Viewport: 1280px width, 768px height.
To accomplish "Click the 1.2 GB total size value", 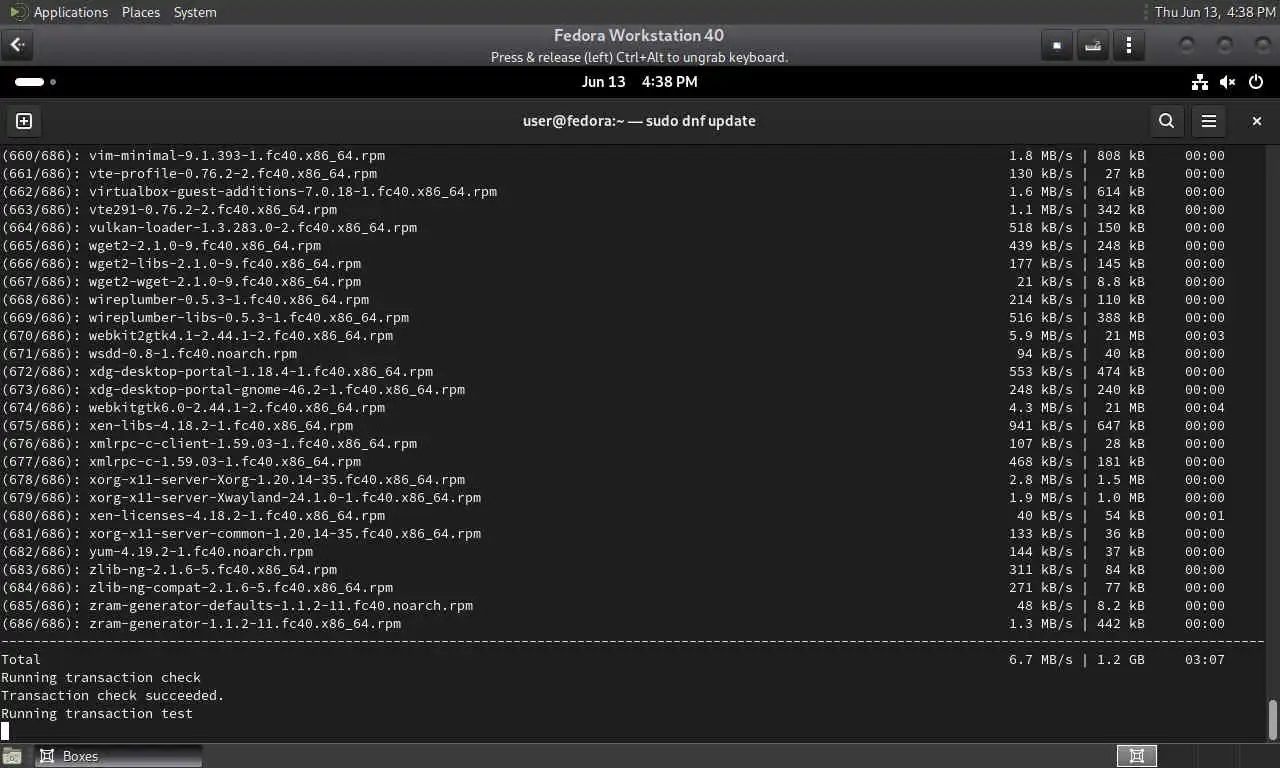I will click(1122, 660).
